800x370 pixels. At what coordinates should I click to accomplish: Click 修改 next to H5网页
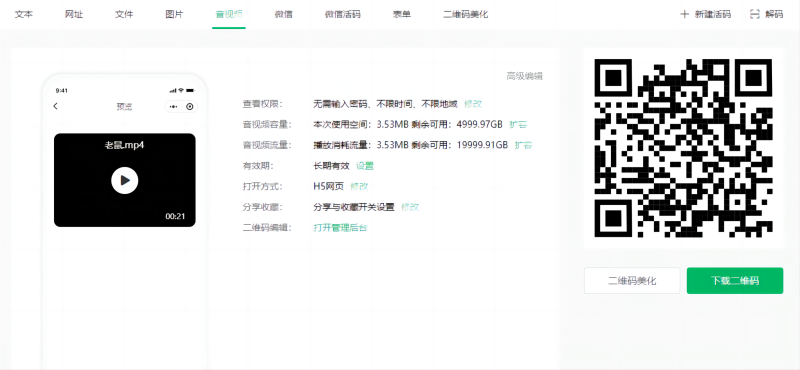click(x=359, y=186)
